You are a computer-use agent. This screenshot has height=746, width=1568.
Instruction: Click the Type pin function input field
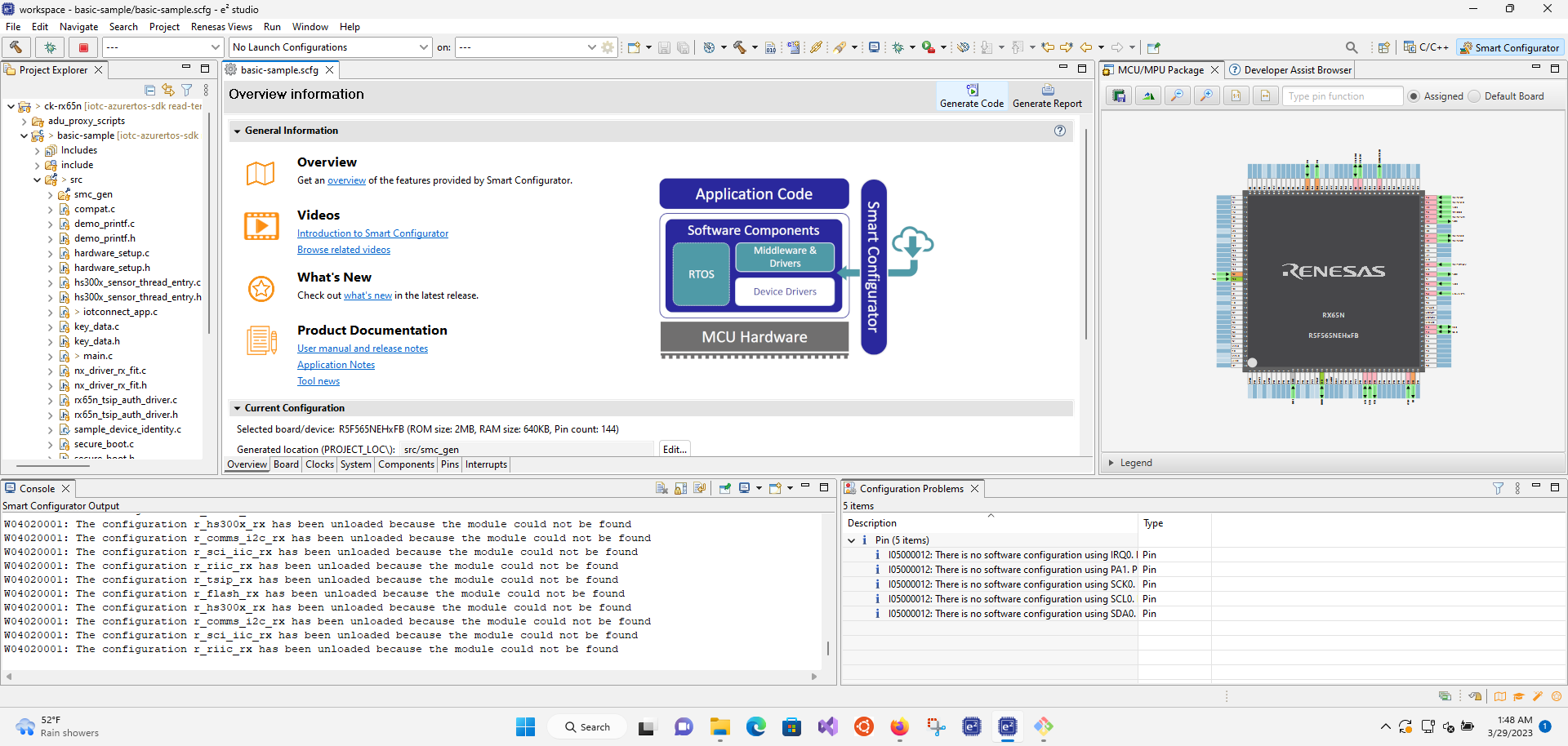click(x=1343, y=96)
